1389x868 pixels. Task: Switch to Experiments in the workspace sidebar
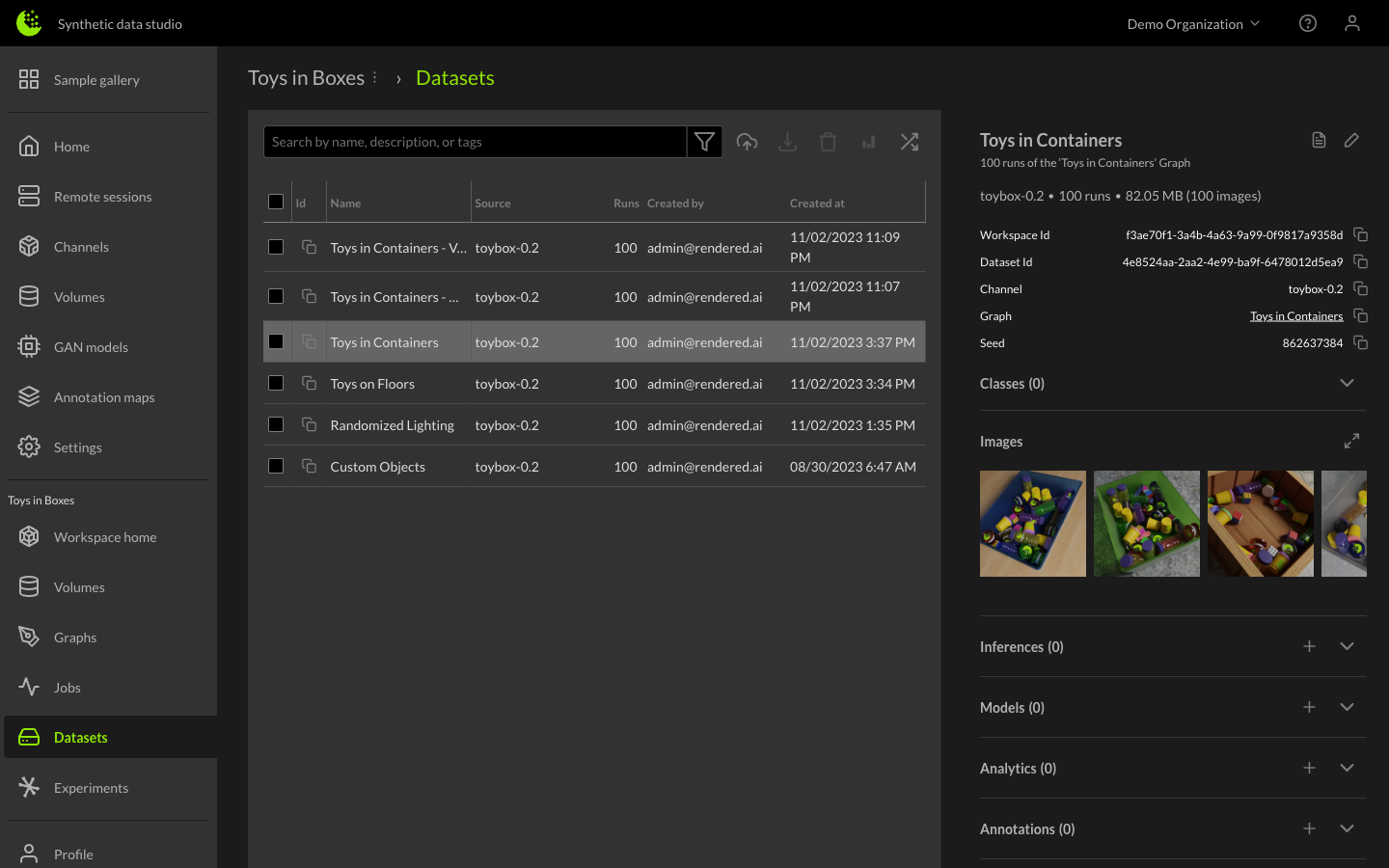pyautogui.click(x=91, y=788)
